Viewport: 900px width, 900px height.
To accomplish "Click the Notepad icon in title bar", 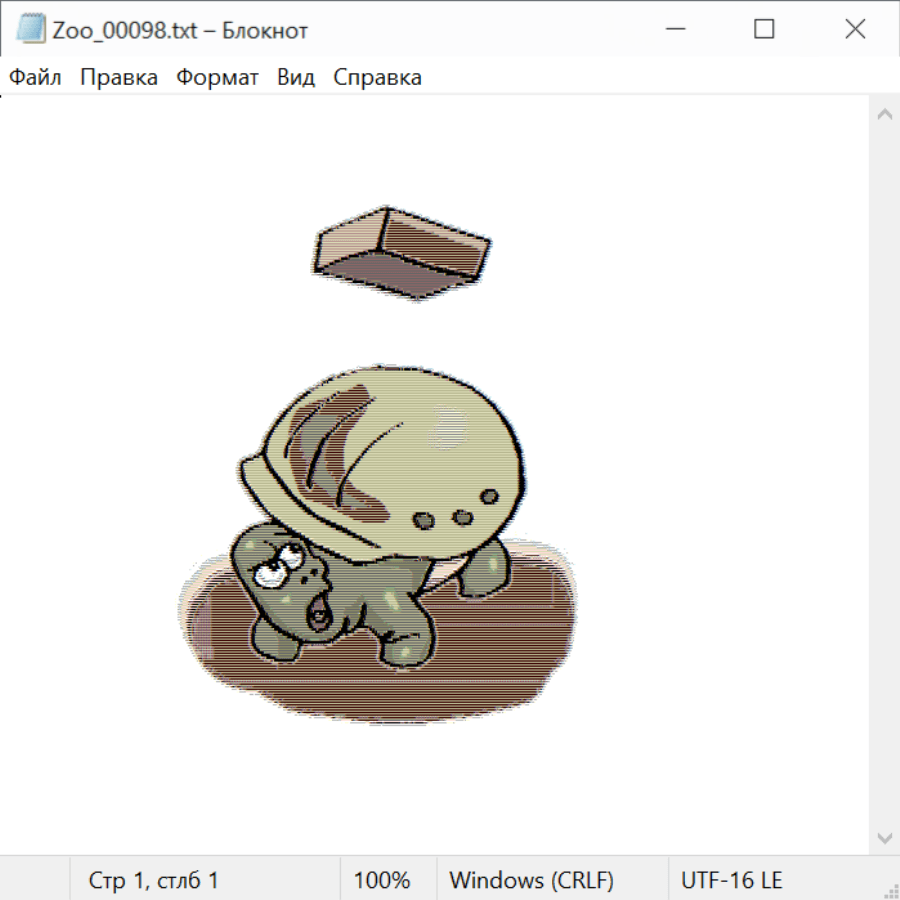I will (x=31, y=30).
